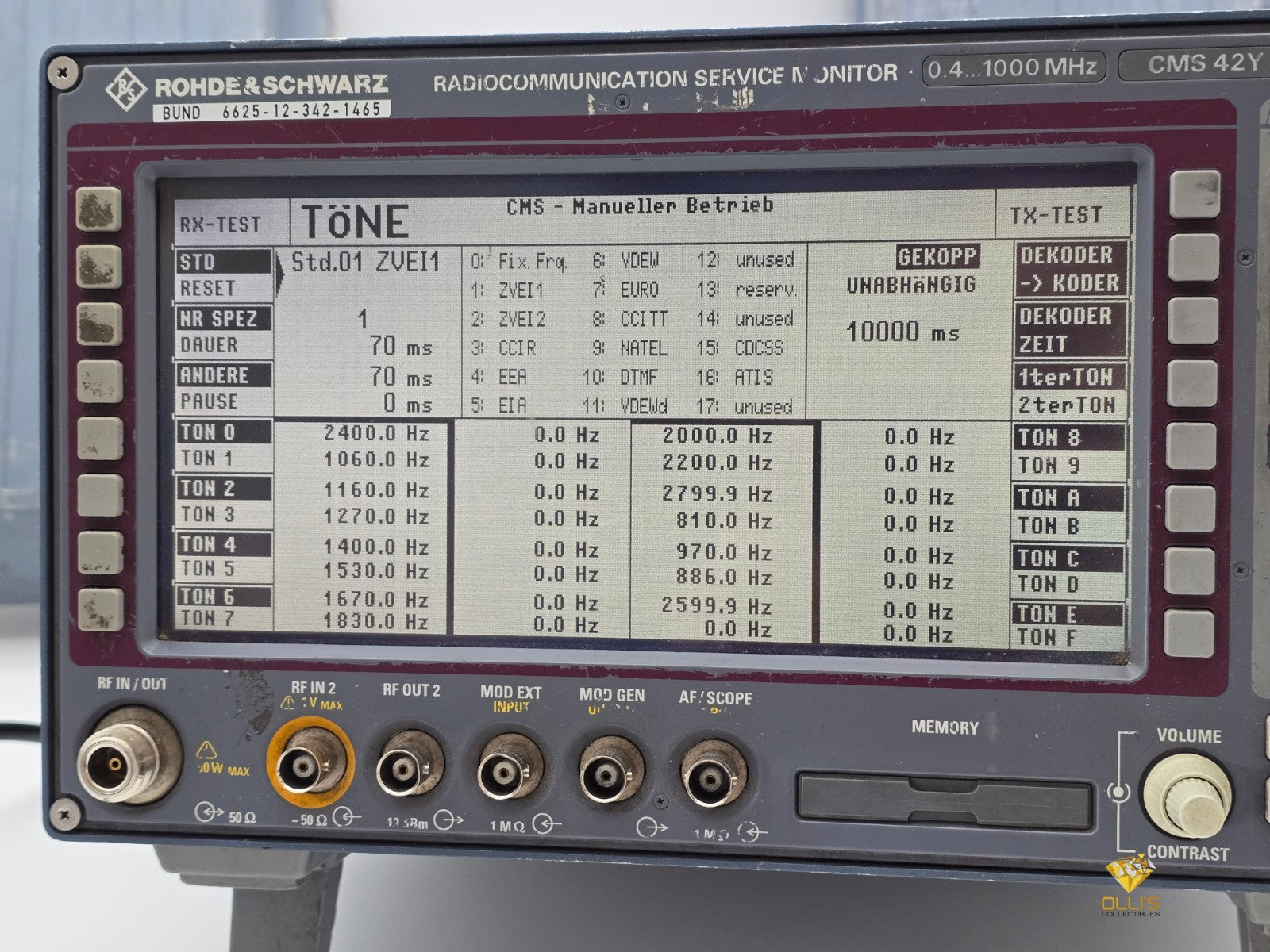Push the softkey beside DEKODER ZEIT

(1195, 320)
